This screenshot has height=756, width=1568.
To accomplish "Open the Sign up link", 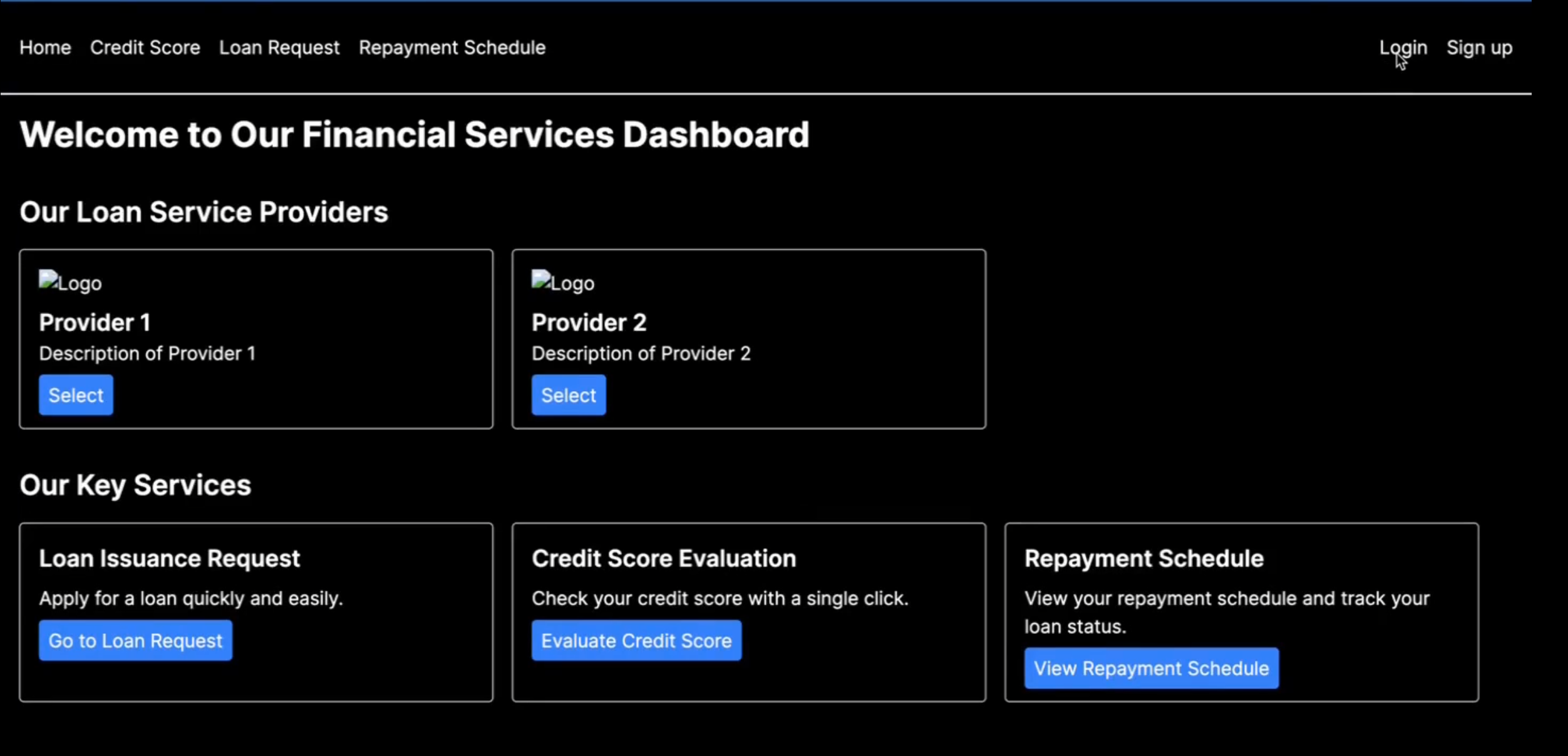I will [1478, 48].
